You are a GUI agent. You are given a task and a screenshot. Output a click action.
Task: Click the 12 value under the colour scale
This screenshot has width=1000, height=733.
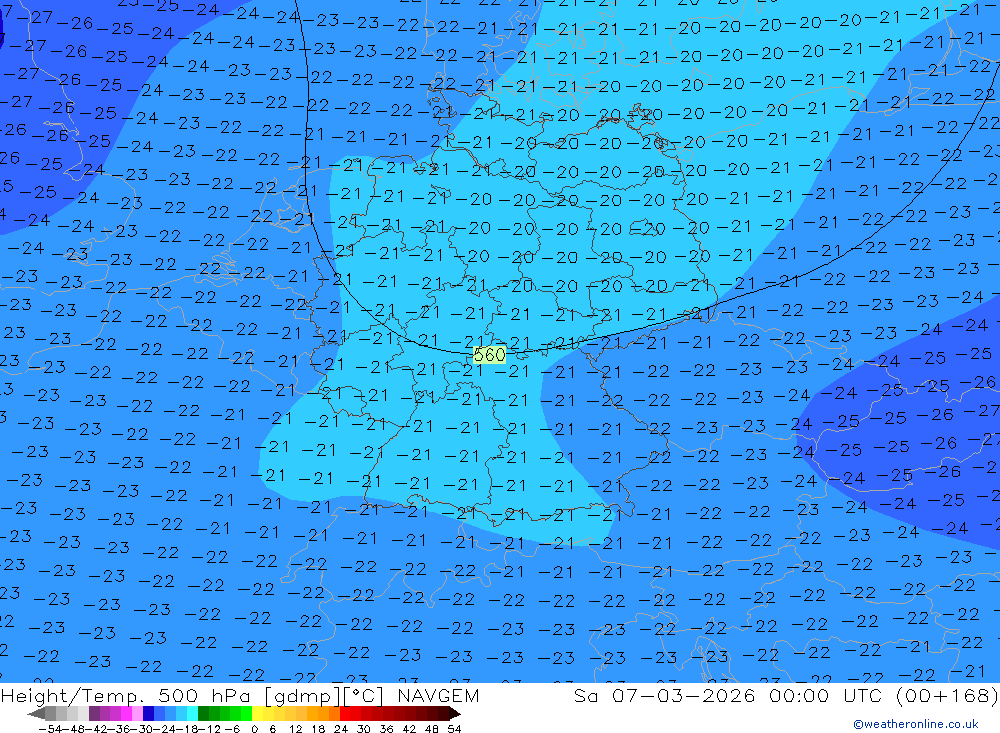pos(295,729)
